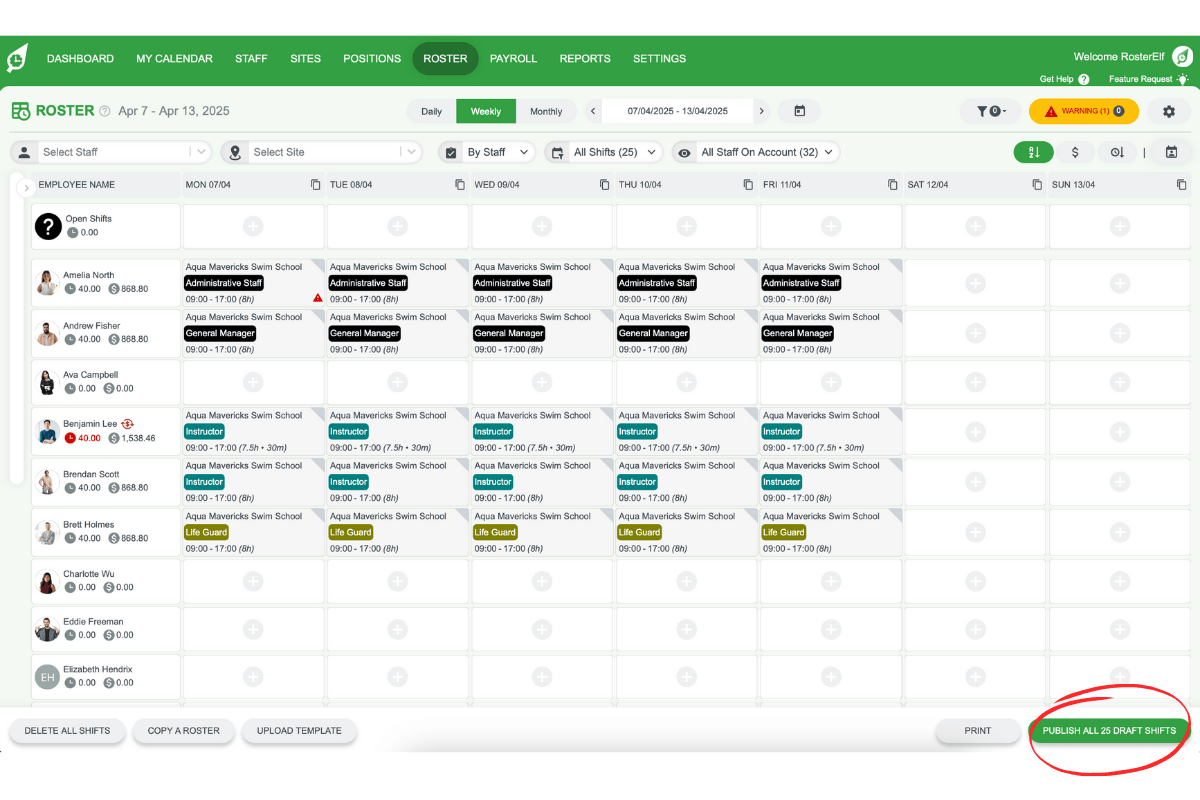Click the hours sort icon
This screenshot has width=1200, height=800.
click(1120, 152)
